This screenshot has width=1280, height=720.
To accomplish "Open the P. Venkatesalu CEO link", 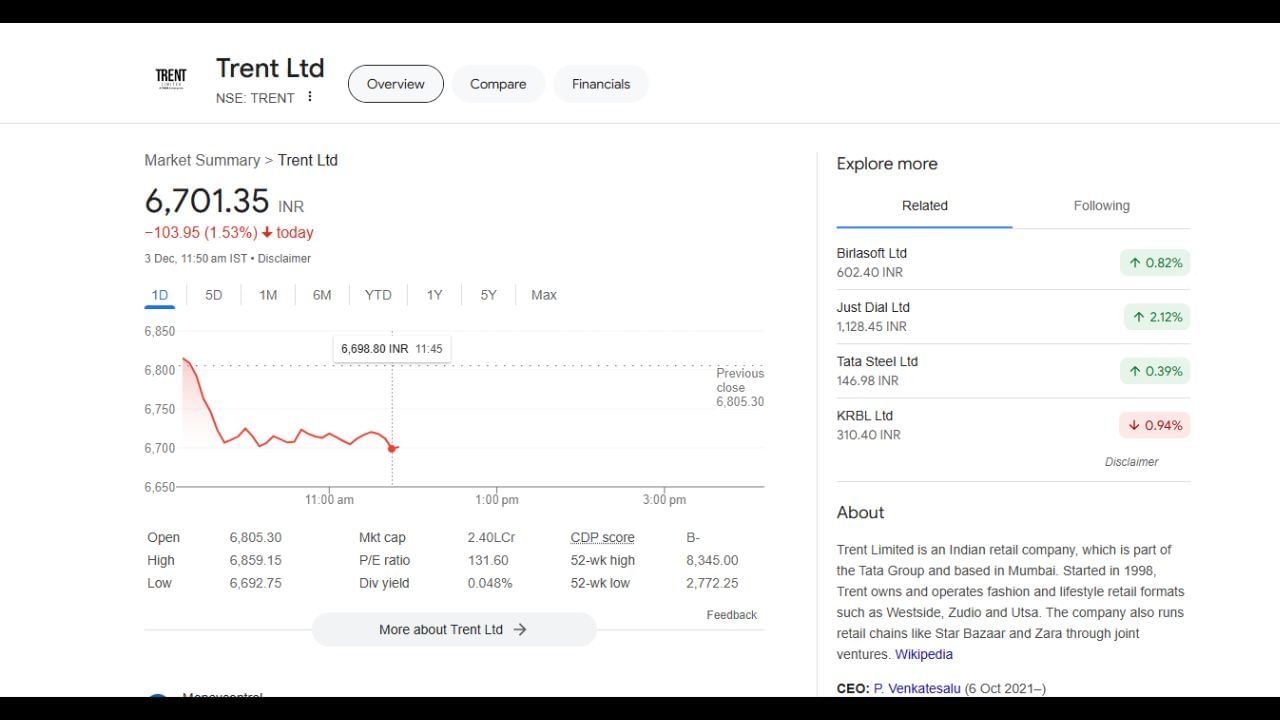I will pos(917,688).
